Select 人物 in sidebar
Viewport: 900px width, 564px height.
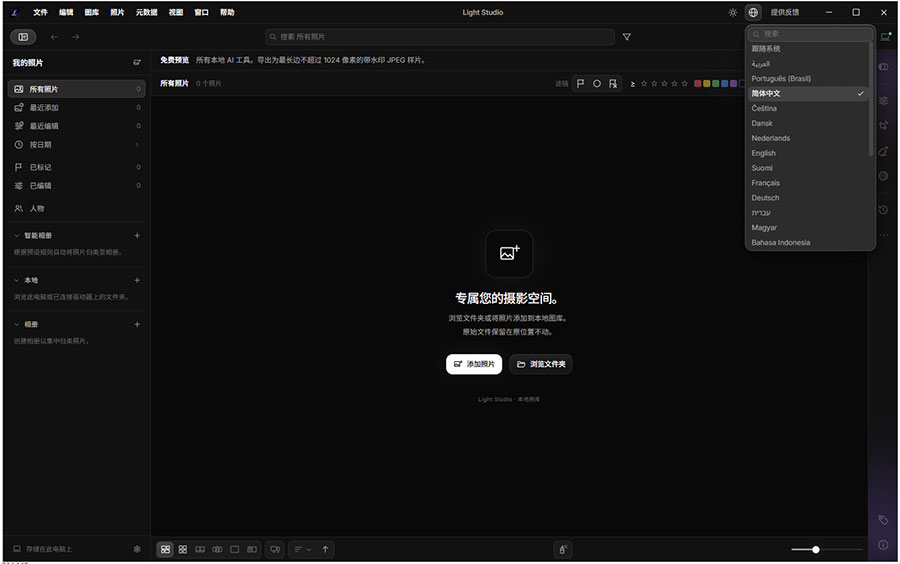(76, 208)
